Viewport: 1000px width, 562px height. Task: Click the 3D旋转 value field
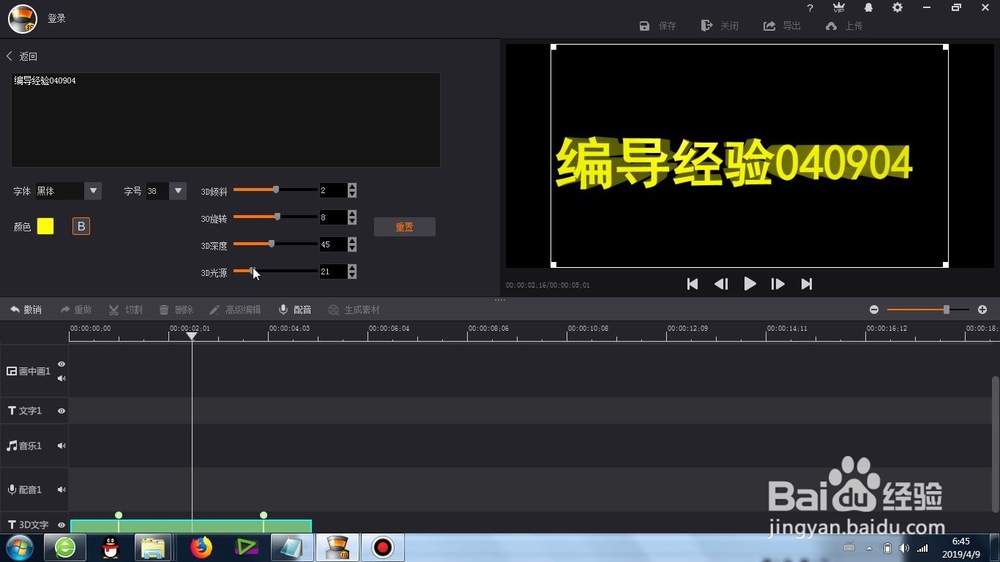tap(333, 218)
